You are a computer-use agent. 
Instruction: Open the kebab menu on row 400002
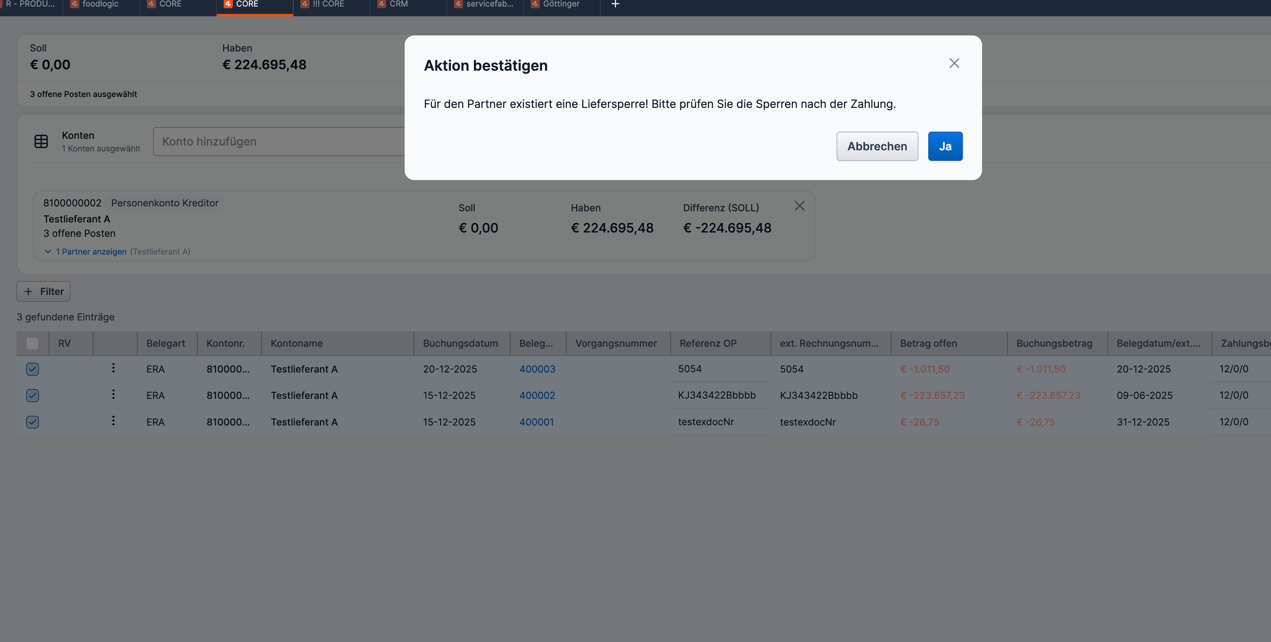[x=114, y=395]
